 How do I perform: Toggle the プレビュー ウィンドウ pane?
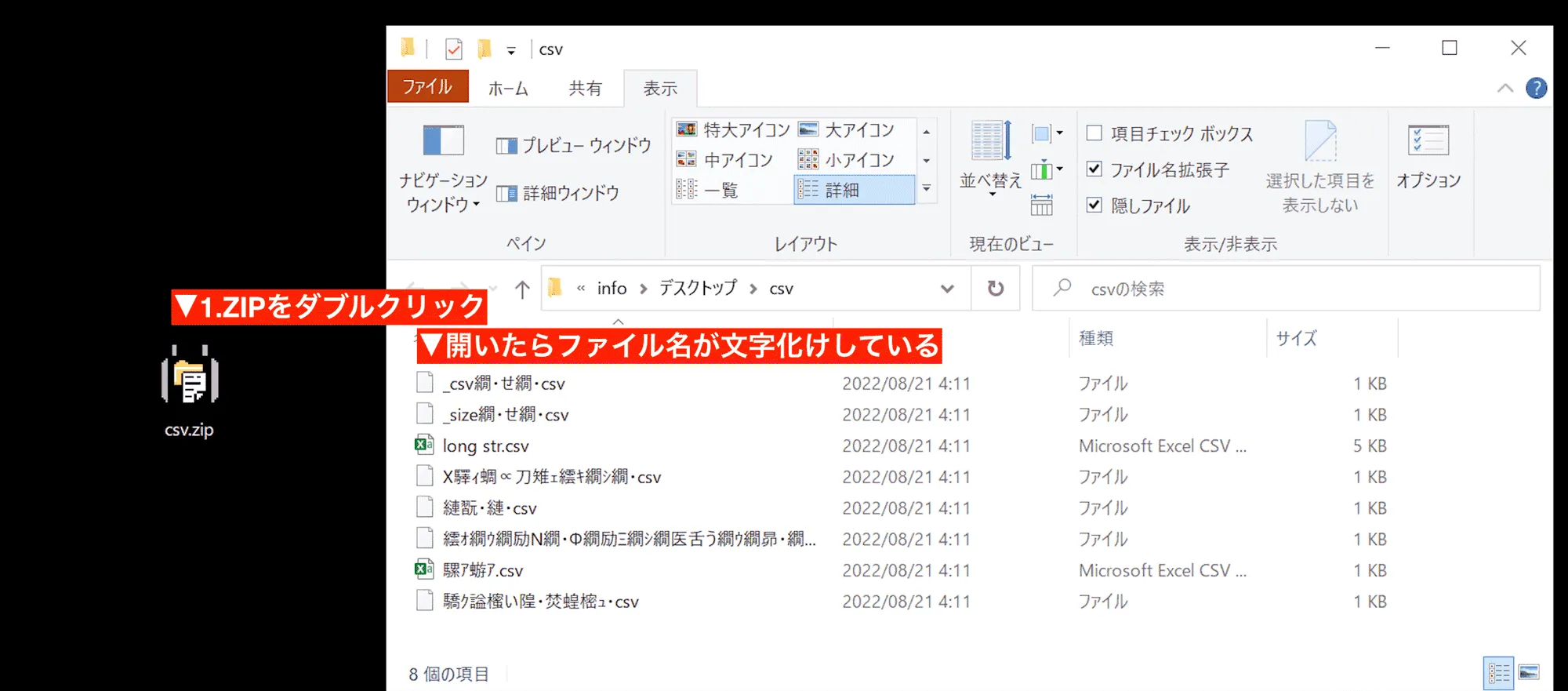(x=573, y=145)
